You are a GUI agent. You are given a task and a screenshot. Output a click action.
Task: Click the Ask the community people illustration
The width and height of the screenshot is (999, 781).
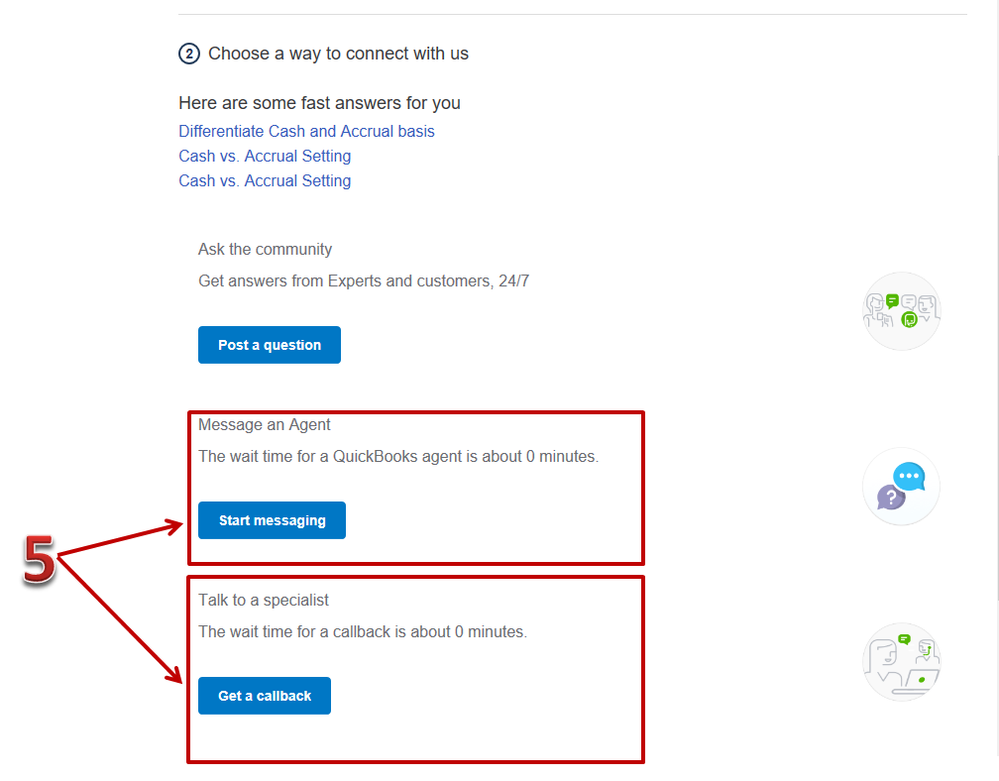[x=902, y=311]
